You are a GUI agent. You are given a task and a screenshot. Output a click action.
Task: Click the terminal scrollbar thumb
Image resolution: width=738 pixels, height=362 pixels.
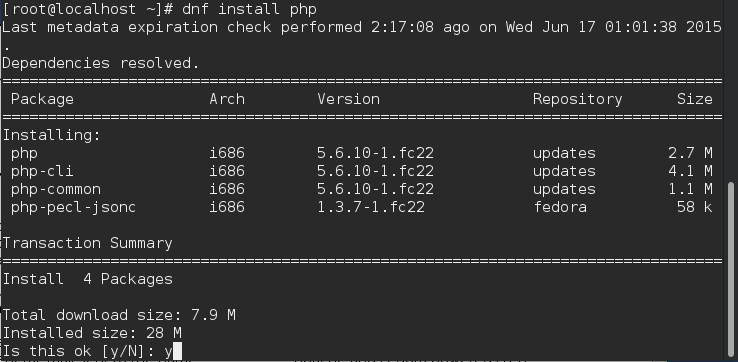(x=731, y=271)
